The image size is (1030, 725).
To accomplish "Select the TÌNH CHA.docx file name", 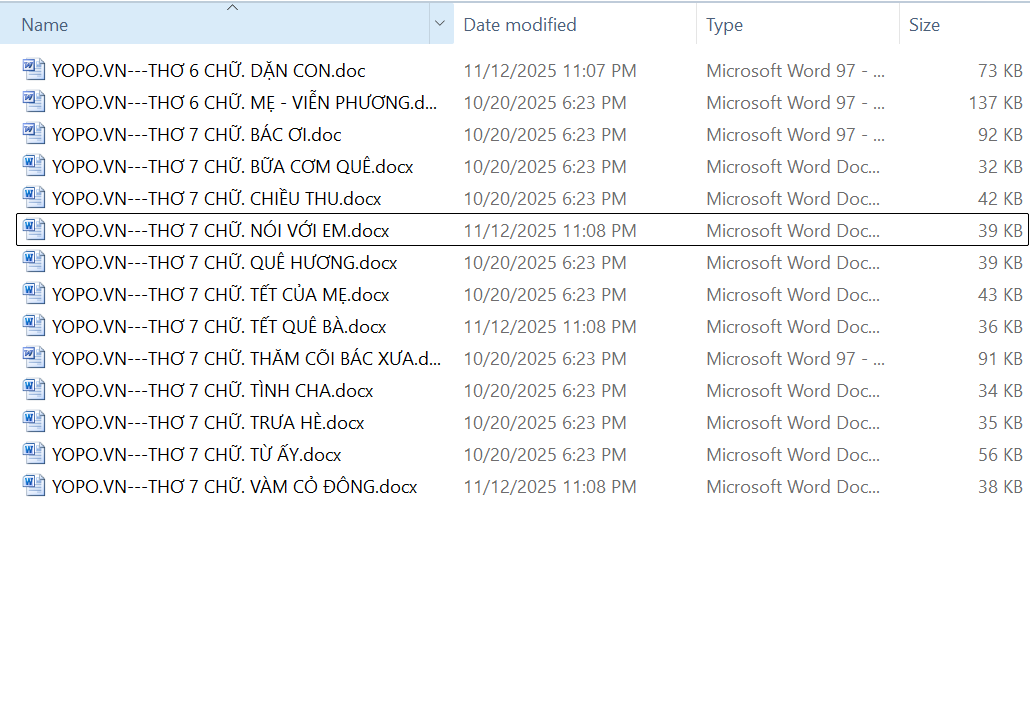I will [x=213, y=390].
